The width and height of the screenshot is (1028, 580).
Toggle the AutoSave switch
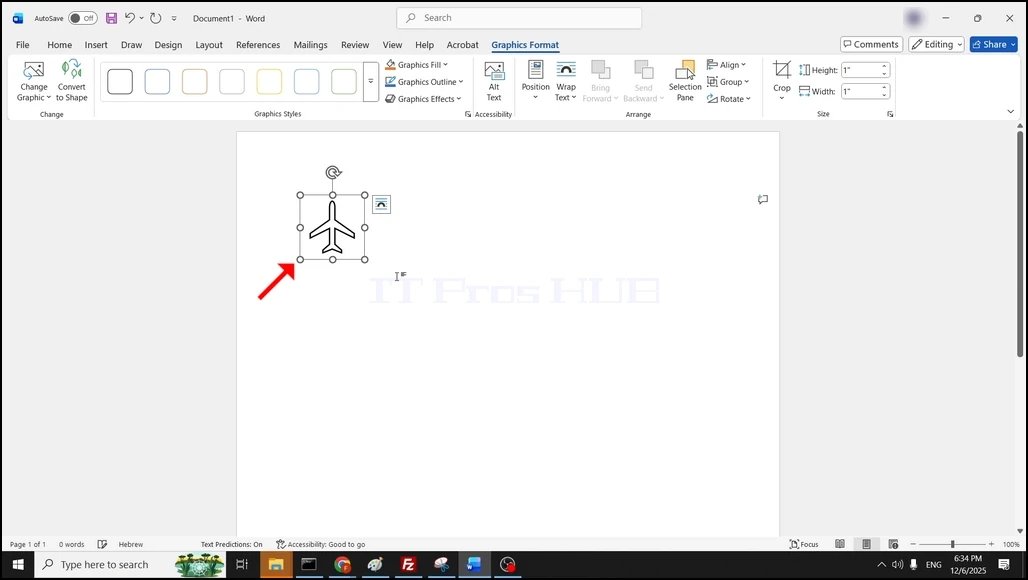click(83, 18)
